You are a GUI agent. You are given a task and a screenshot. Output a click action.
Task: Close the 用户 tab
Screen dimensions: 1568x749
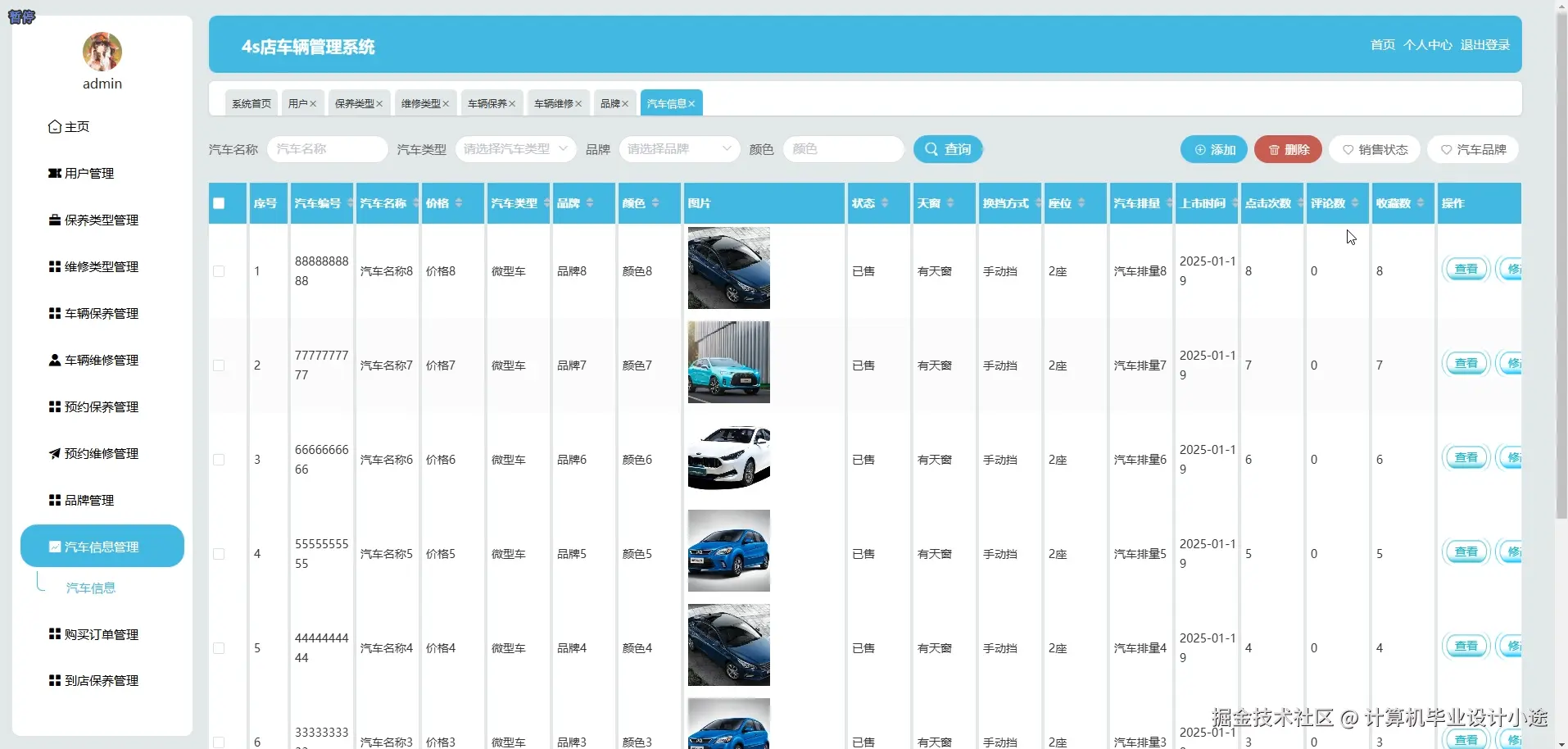pos(313,104)
